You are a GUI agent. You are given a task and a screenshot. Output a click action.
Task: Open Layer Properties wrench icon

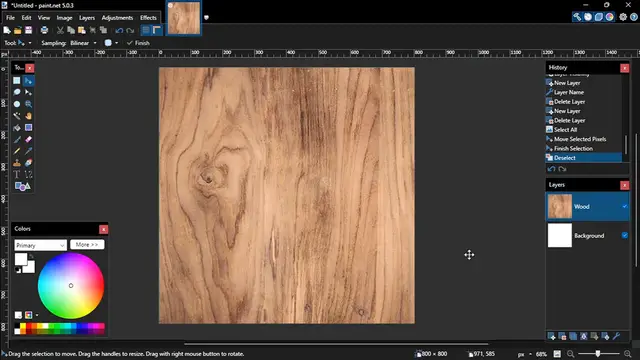tap(616, 336)
